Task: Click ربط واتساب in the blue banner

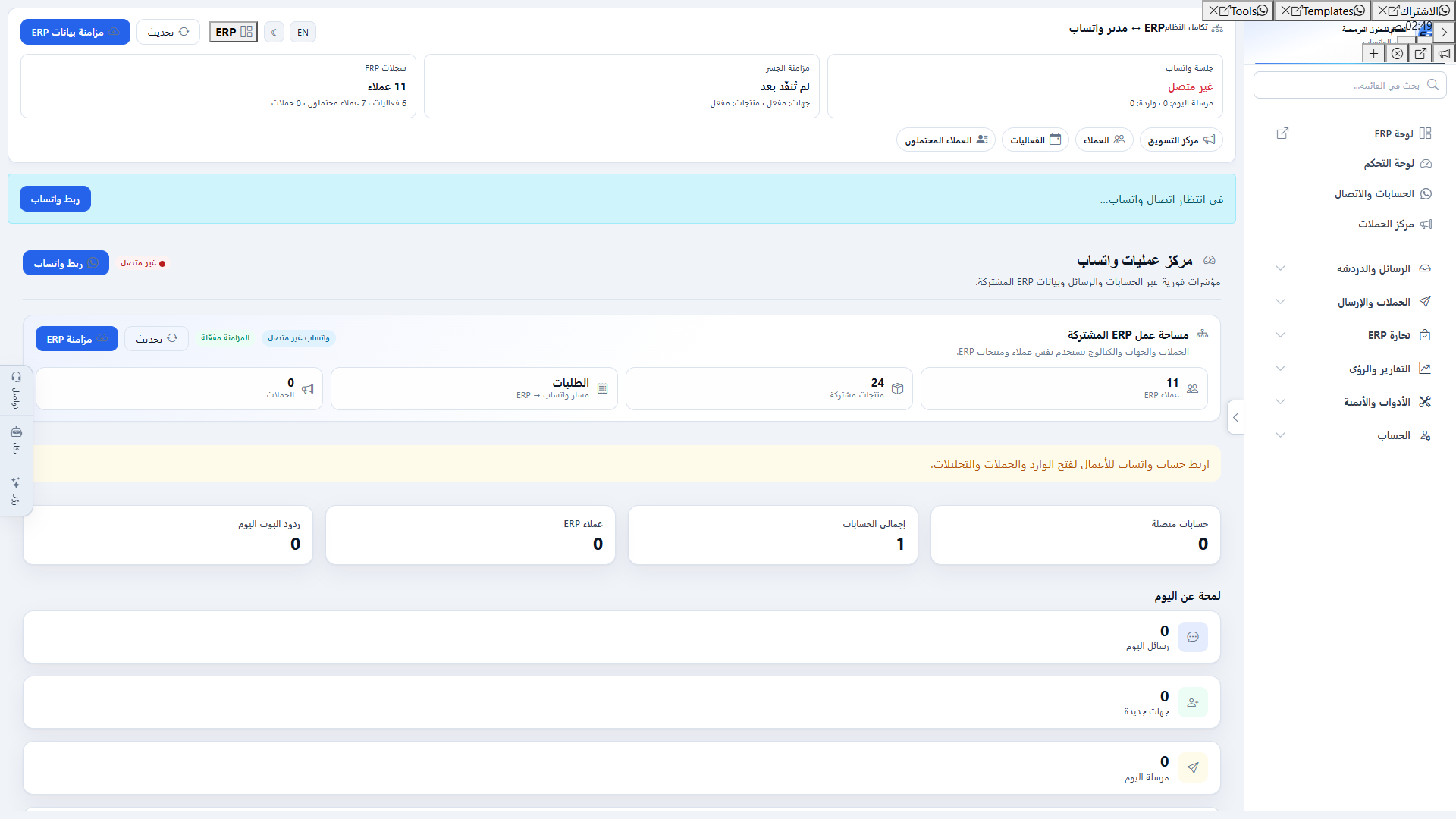Action: [55, 199]
